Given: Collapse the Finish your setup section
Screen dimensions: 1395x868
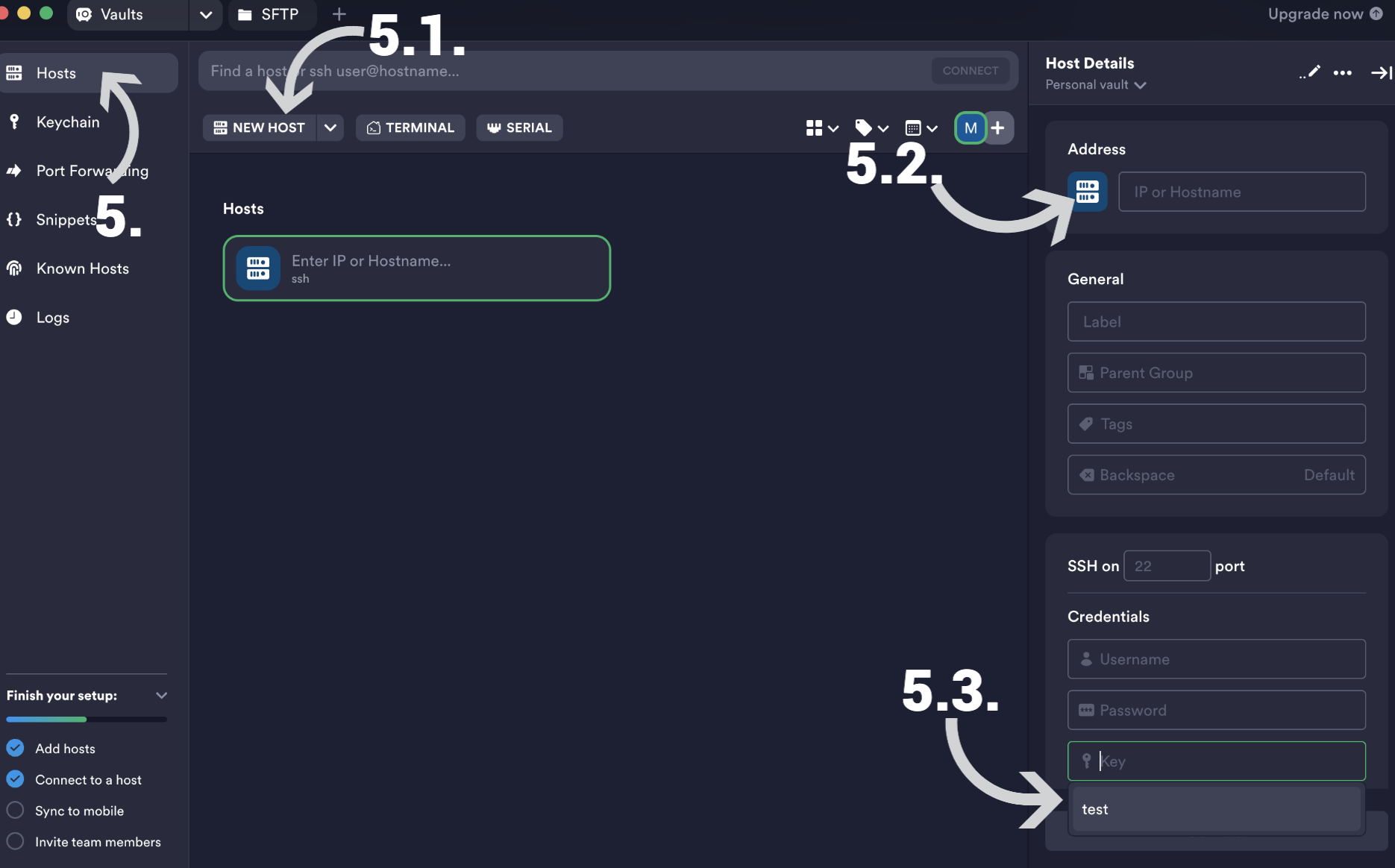Looking at the screenshot, I should tap(161, 695).
